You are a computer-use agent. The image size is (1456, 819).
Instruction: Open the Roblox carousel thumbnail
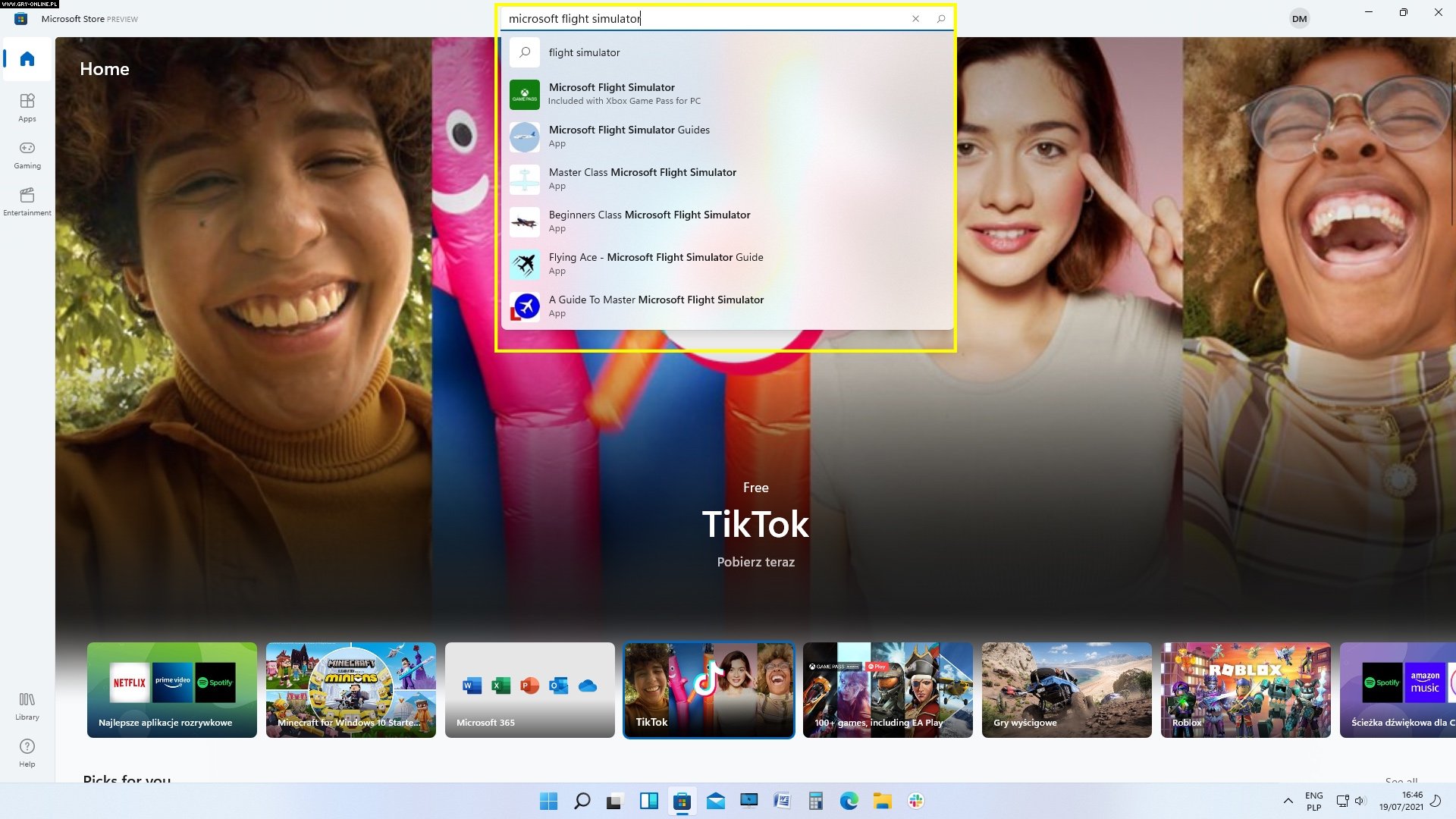(1245, 689)
